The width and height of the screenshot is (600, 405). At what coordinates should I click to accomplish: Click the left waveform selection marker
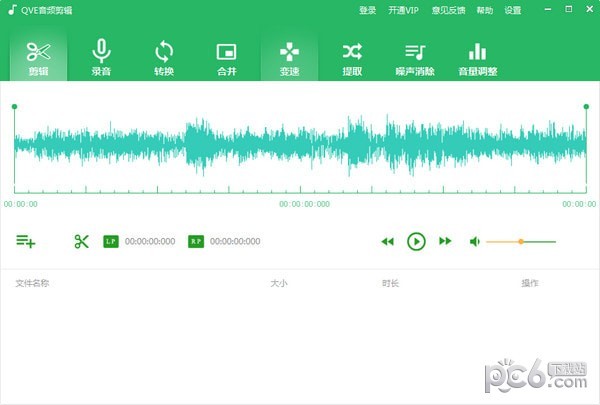(x=15, y=106)
